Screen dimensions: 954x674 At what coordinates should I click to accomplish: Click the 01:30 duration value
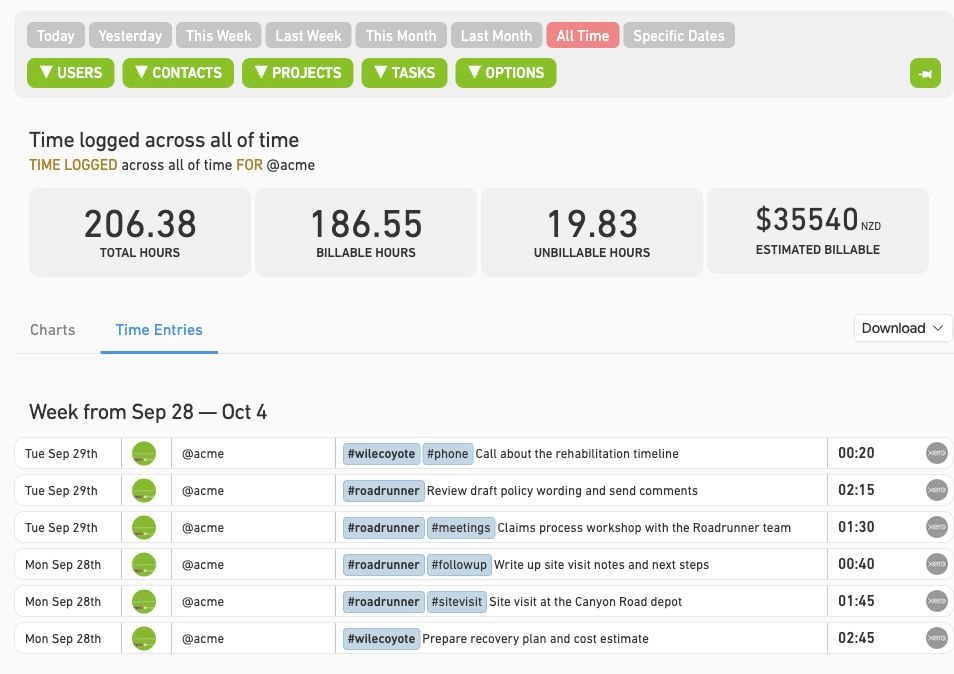pyautogui.click(x=856, y=527)
